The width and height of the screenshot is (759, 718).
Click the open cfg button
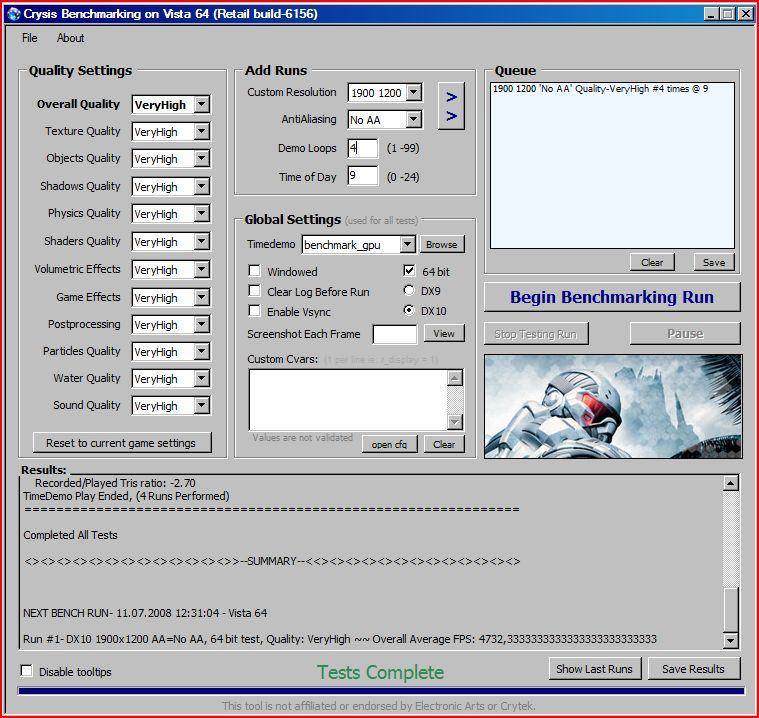point(389,444)
